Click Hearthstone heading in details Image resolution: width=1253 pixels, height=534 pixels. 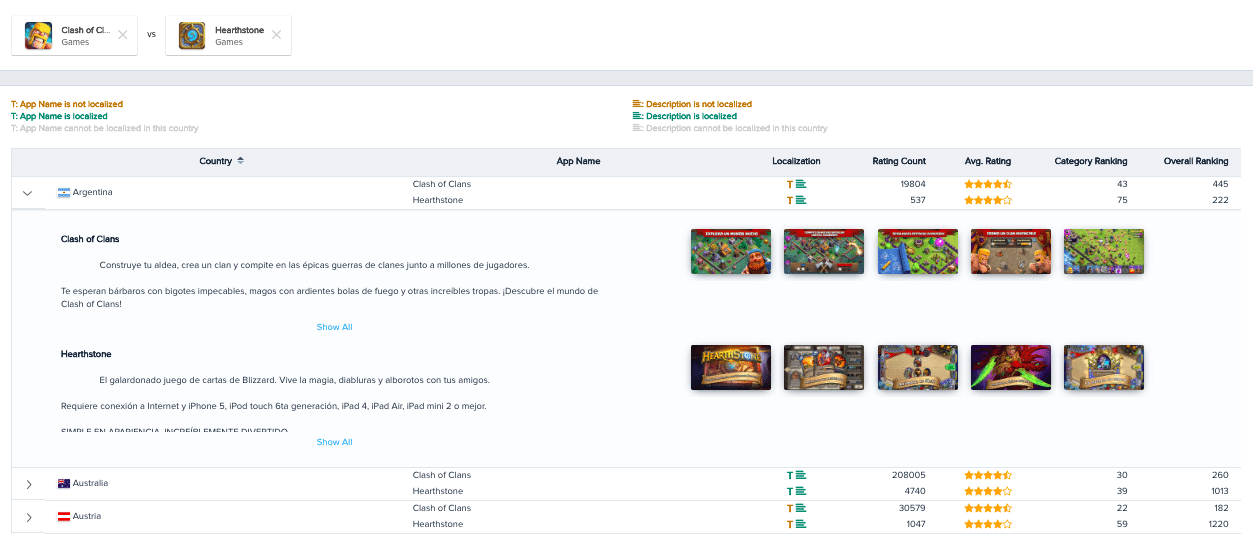(86, 354)
